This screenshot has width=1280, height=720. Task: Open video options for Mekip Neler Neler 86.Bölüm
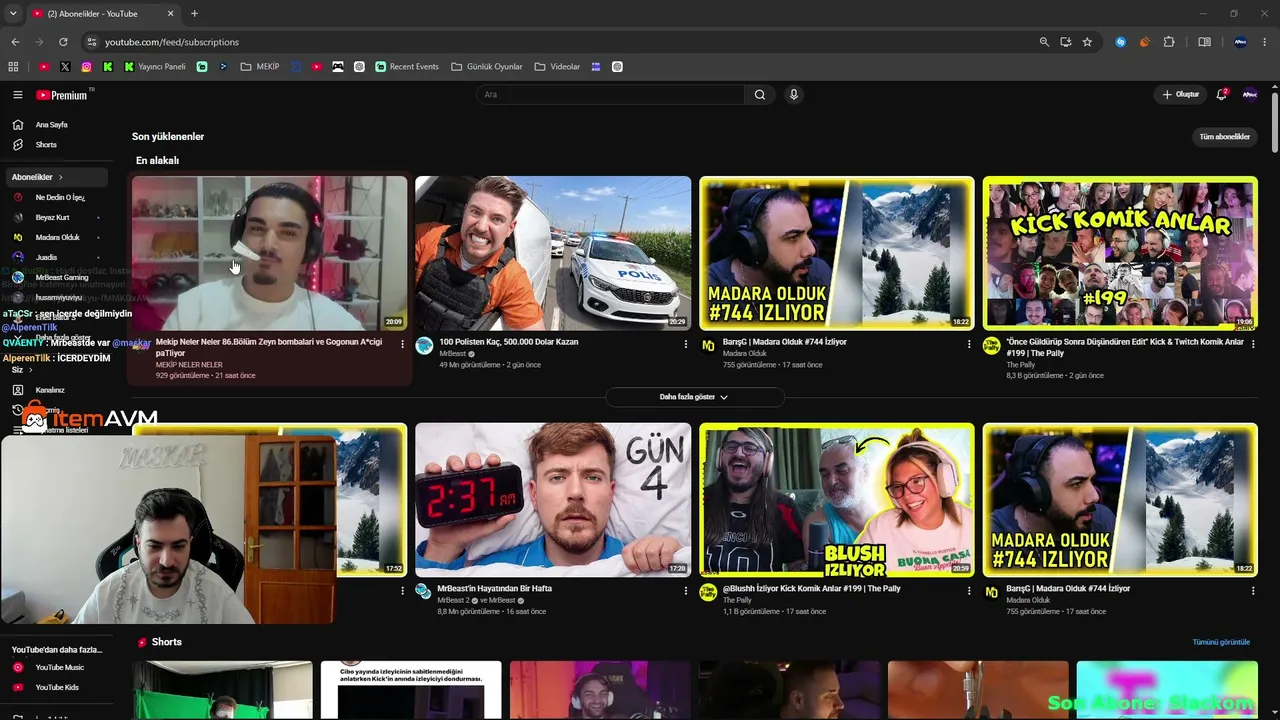click(x=403, y=344)
